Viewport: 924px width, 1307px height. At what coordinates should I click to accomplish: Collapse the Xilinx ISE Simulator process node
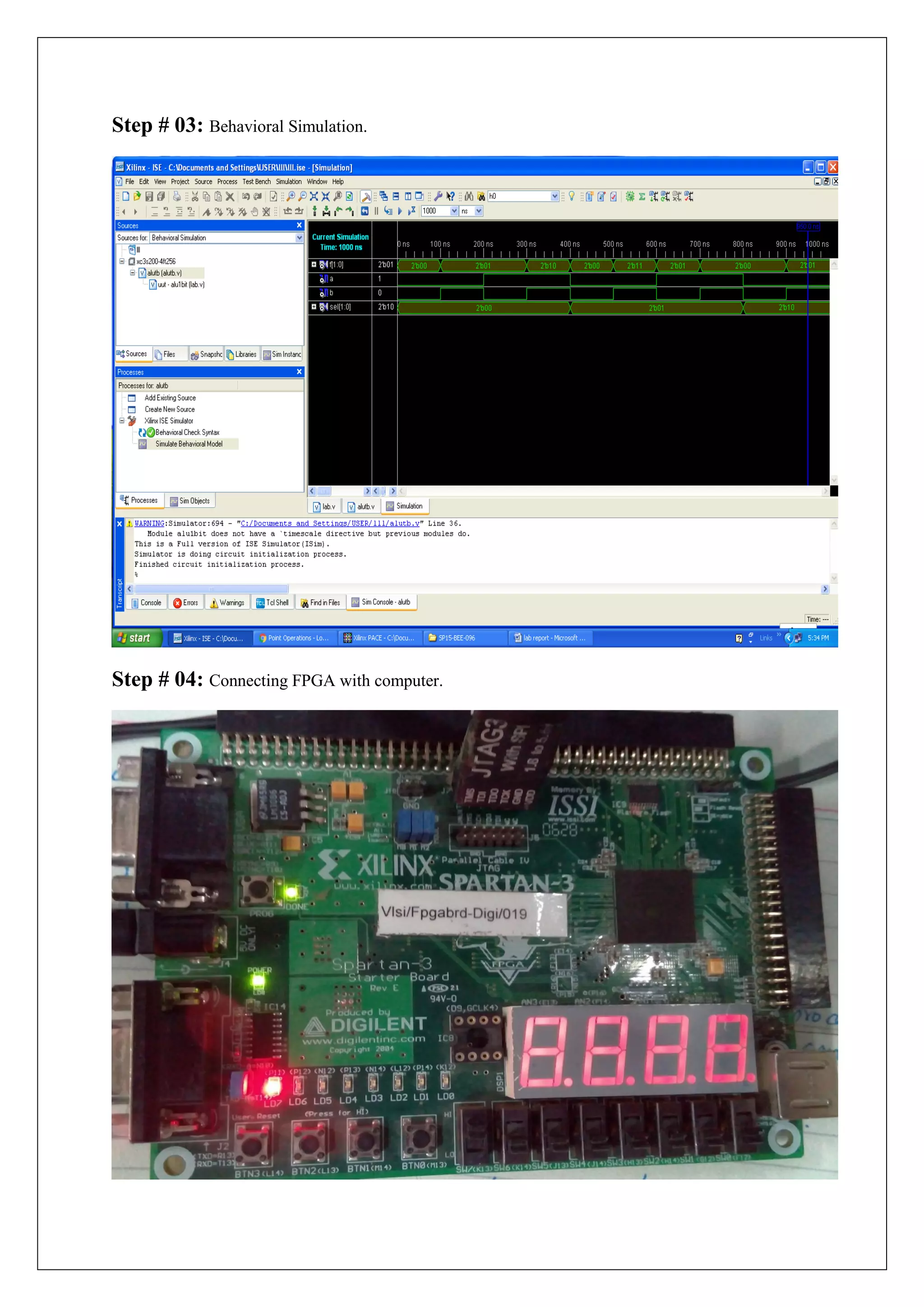(122, 421)
